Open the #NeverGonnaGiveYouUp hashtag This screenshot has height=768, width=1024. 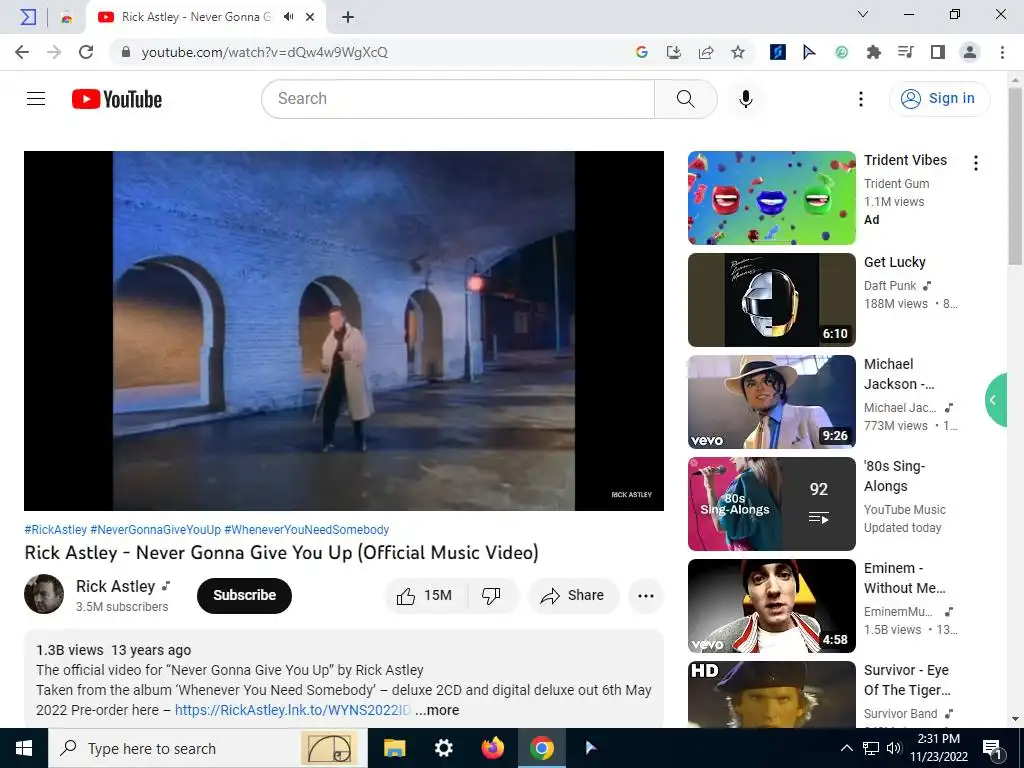coord(155,530)
